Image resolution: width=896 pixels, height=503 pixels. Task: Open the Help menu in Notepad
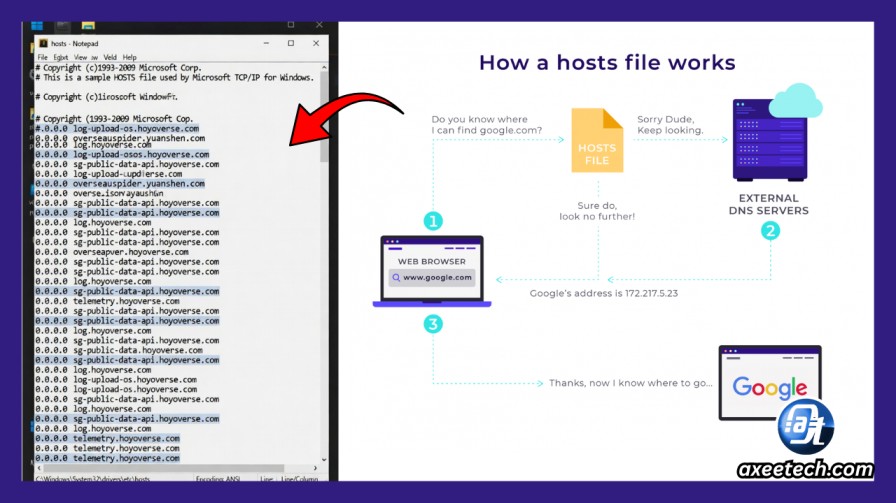coord(130,57)
